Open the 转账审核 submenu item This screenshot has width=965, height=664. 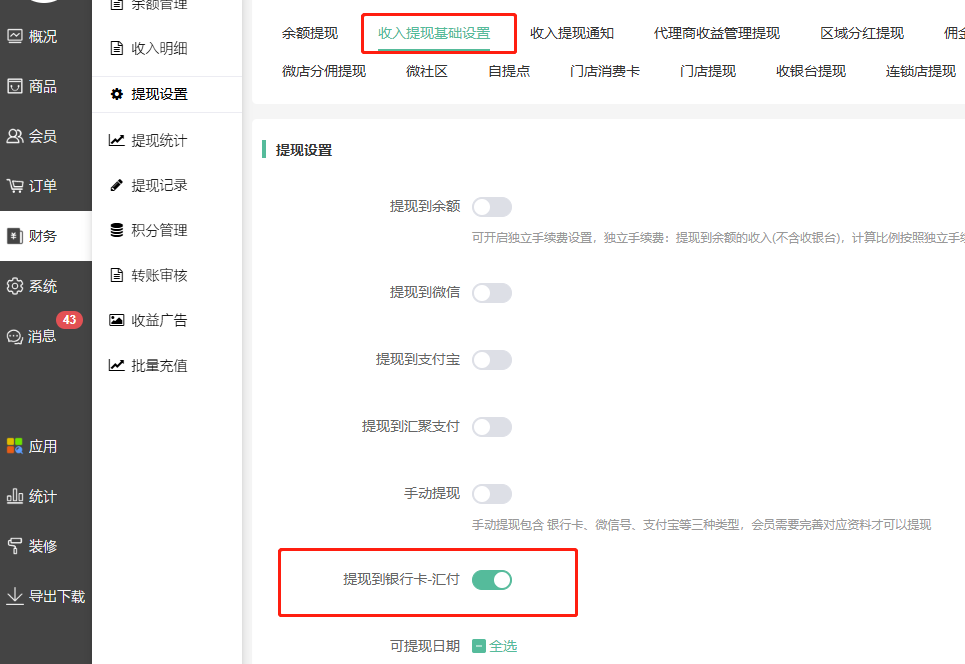[x=159, y=275]
